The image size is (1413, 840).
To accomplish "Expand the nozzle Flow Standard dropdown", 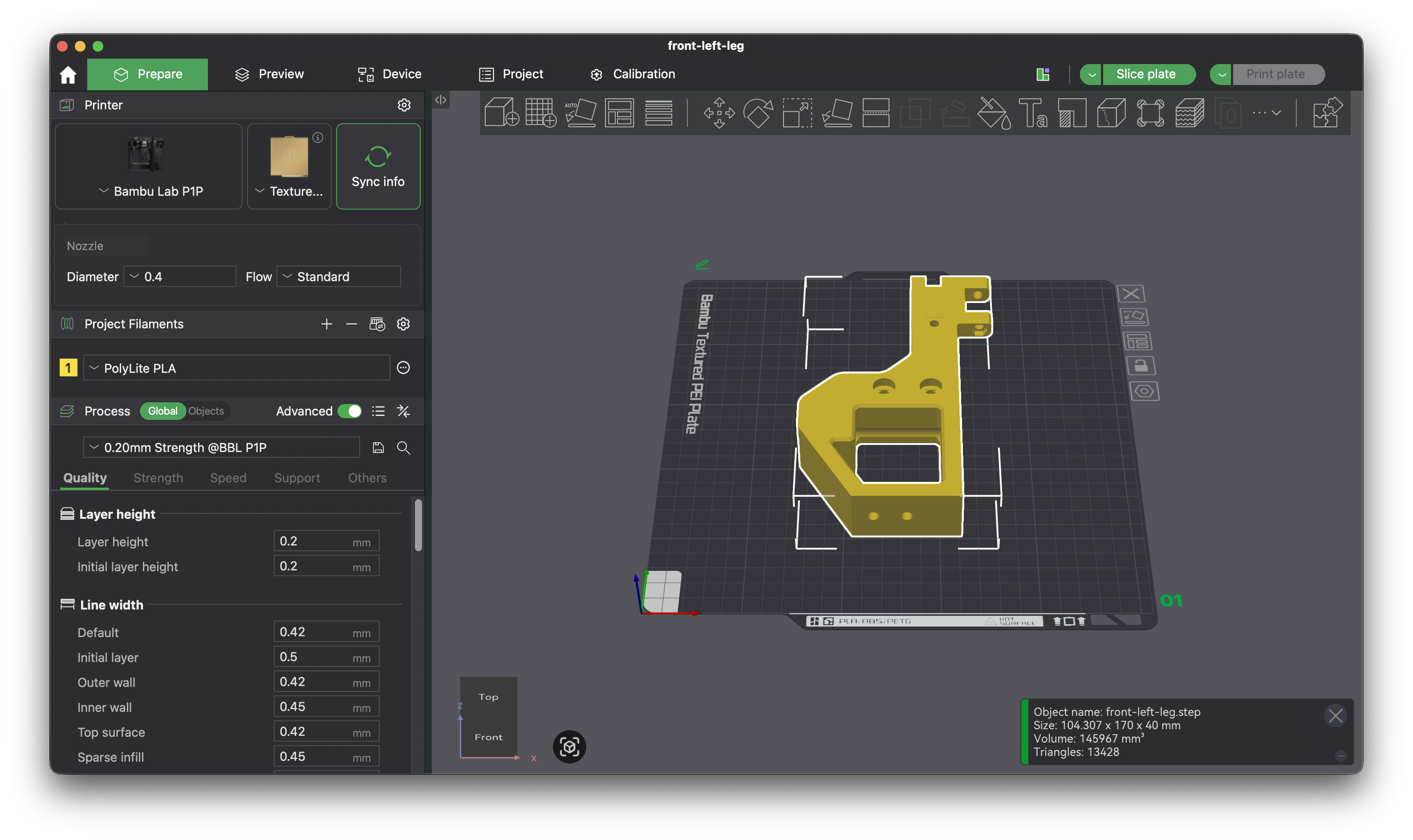I will pos(338,276).
